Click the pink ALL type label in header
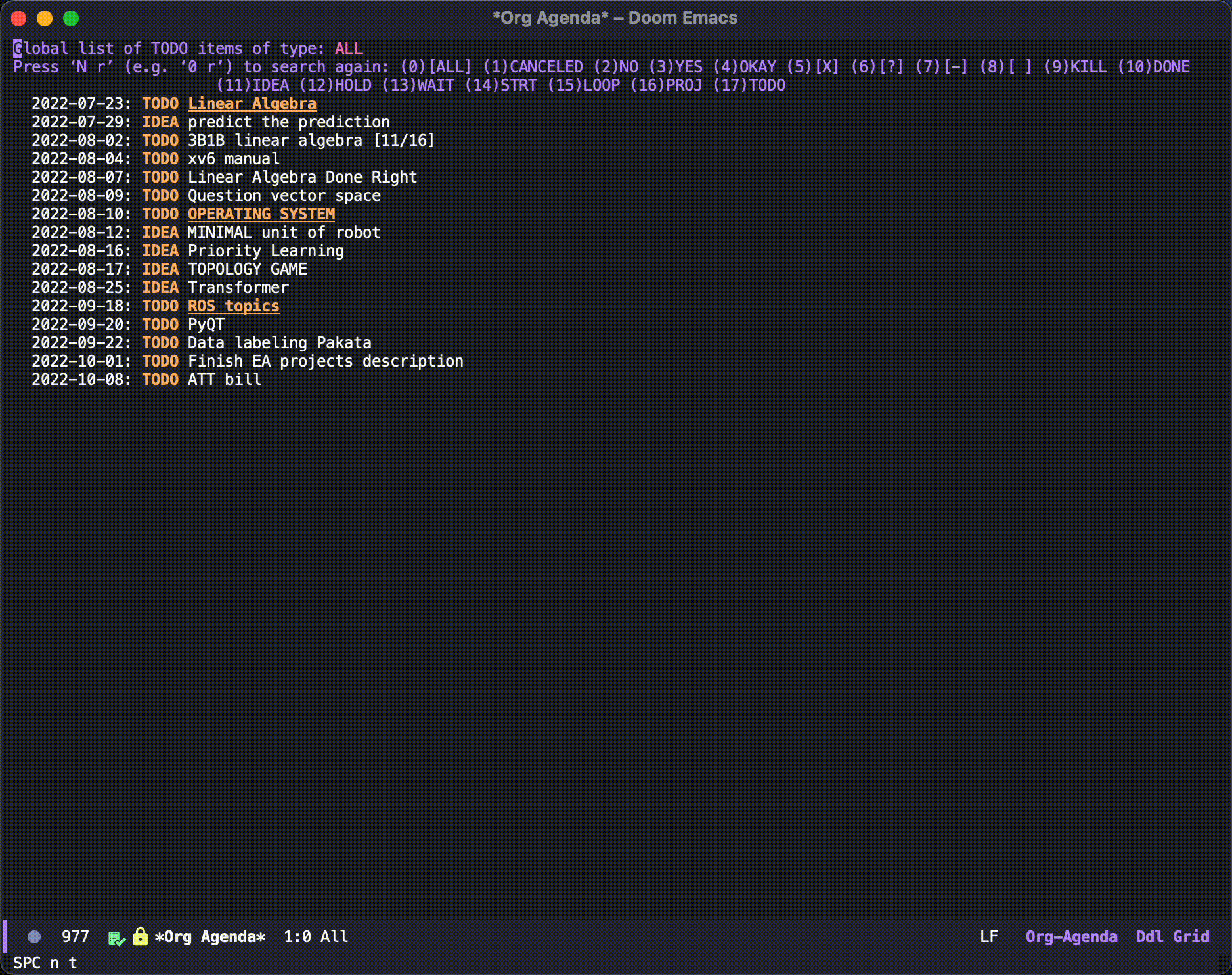This screenshot has width=1232, height=975. 349,49
